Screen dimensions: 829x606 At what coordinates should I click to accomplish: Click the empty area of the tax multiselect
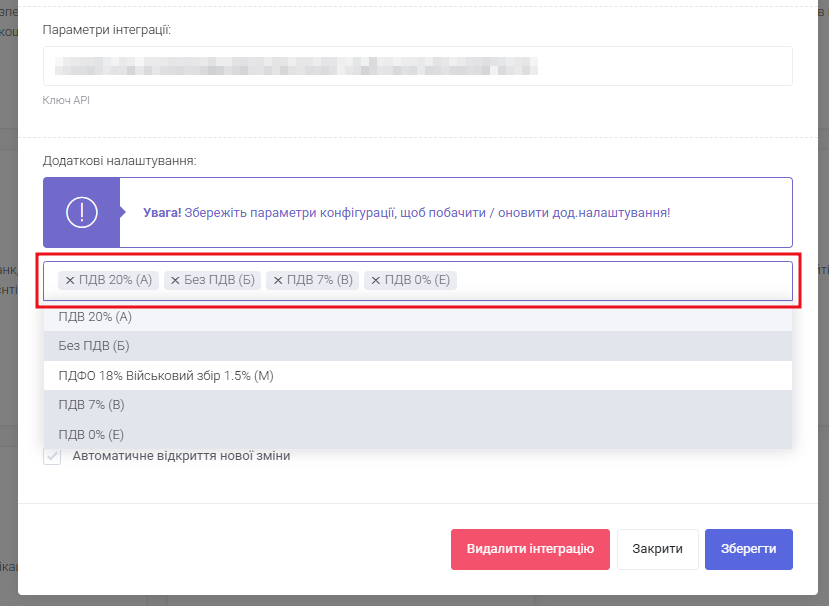pyautogui.click(x=620, y=281)
